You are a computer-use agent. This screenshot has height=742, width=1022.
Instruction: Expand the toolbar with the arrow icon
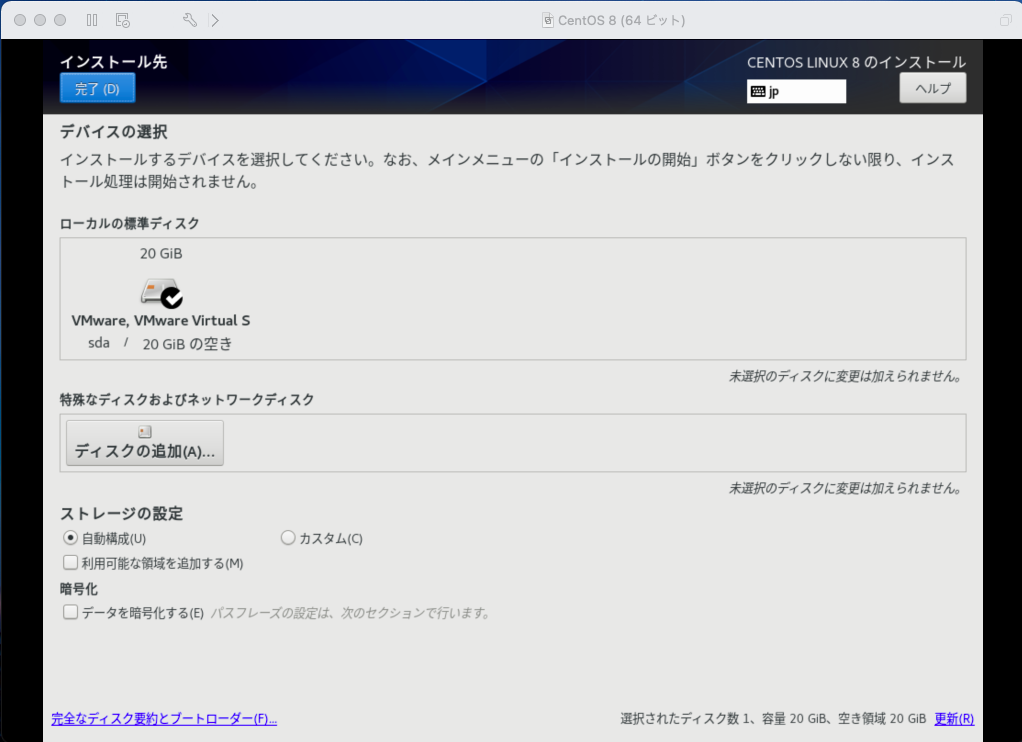tap(214, 18)
